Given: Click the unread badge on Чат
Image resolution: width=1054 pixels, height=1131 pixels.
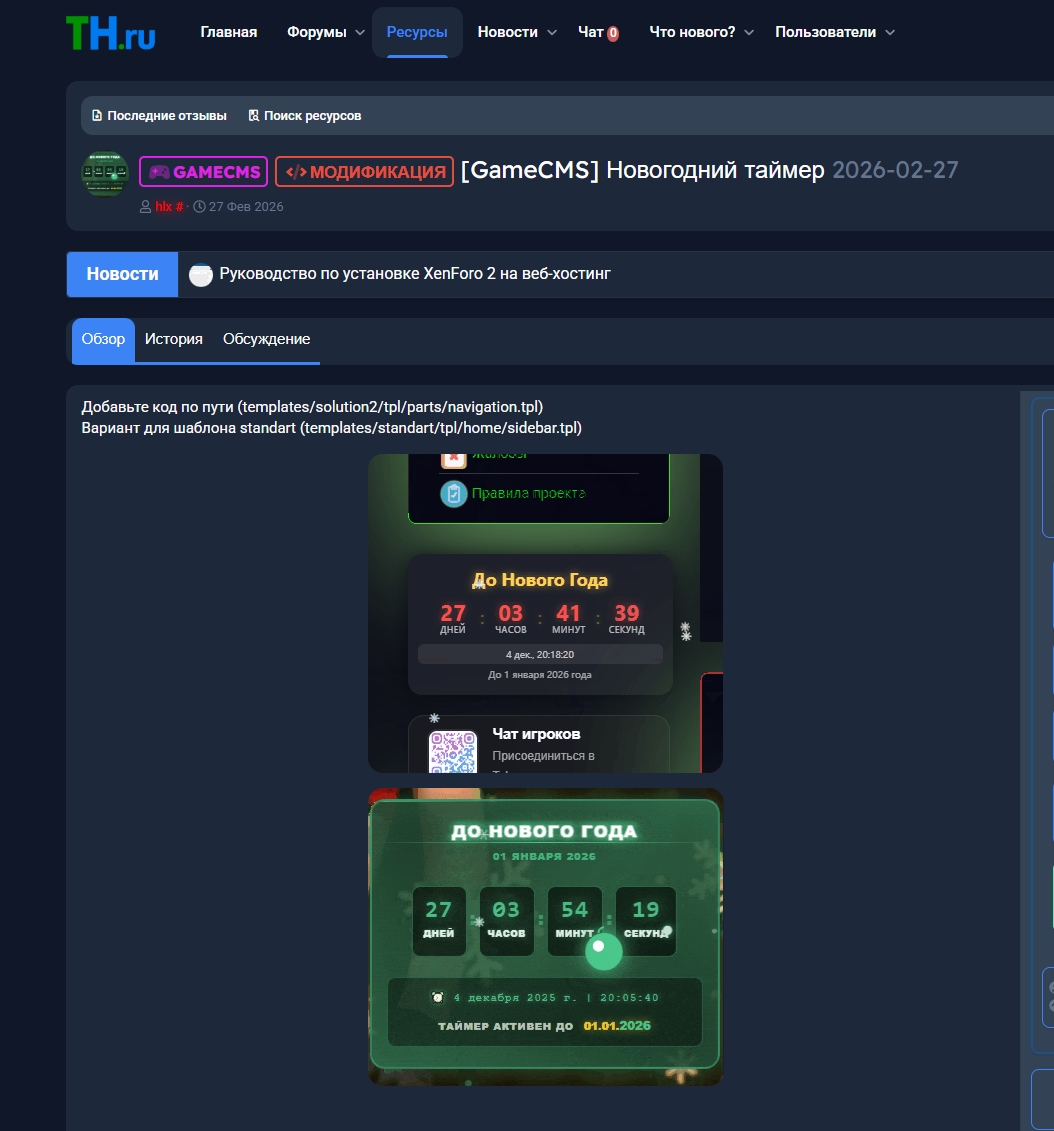Looking at the screenshot, I should point(613,33).
